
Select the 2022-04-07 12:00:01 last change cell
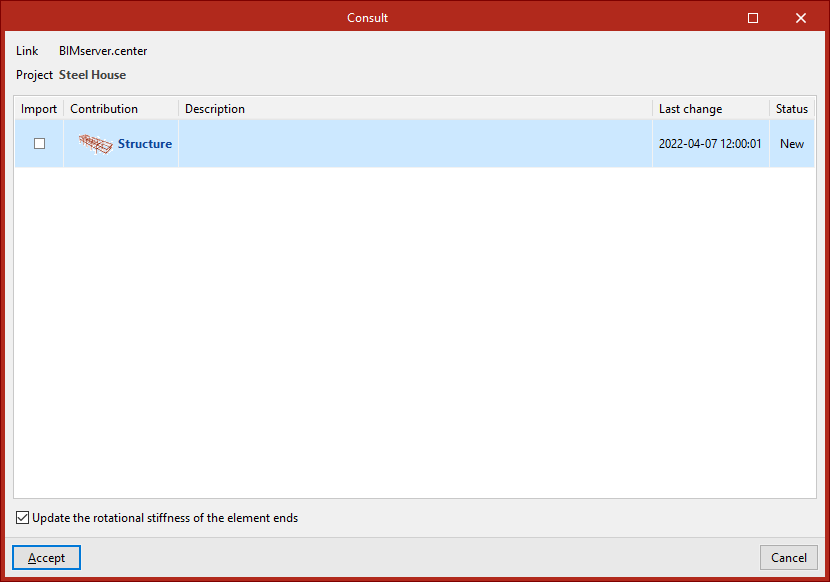[710, 144]
